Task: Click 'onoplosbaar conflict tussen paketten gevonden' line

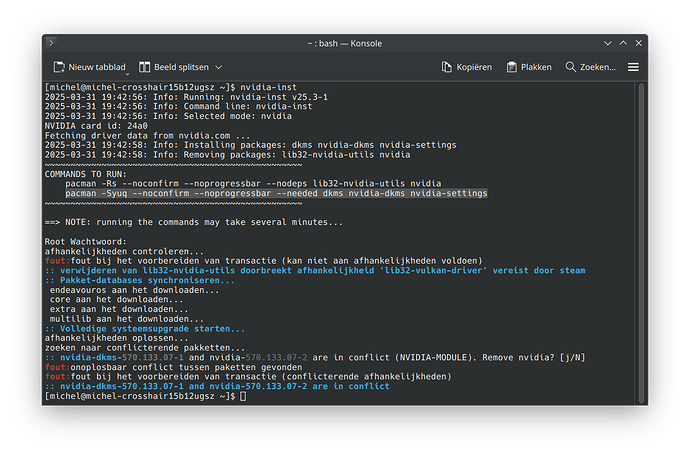Action: [173, 367]
